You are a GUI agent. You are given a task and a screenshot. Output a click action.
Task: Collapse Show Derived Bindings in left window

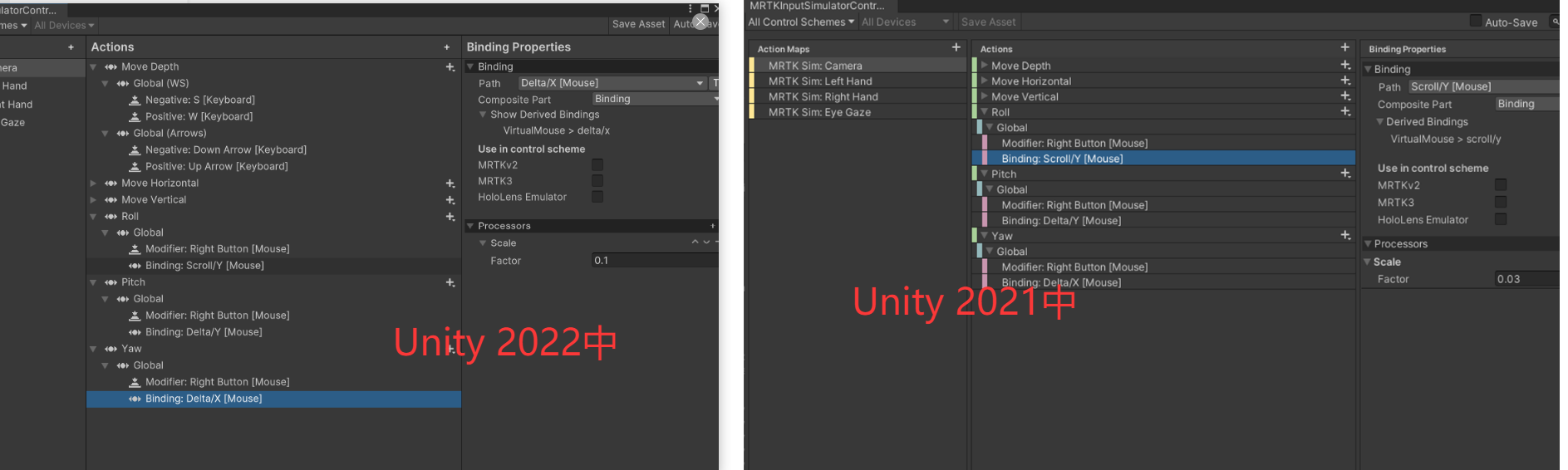tap(483, 115)
